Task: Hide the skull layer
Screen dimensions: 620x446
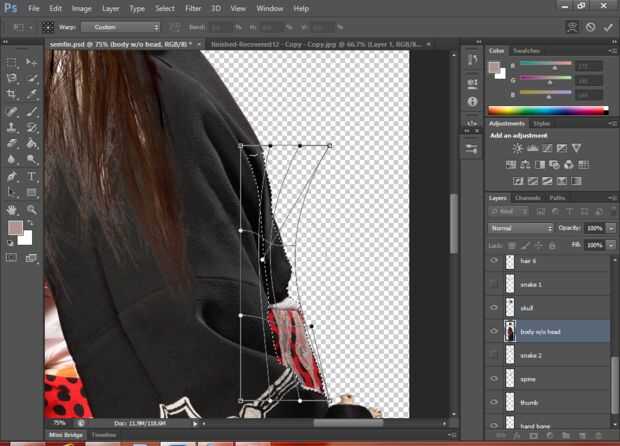Action: point(494,308)
